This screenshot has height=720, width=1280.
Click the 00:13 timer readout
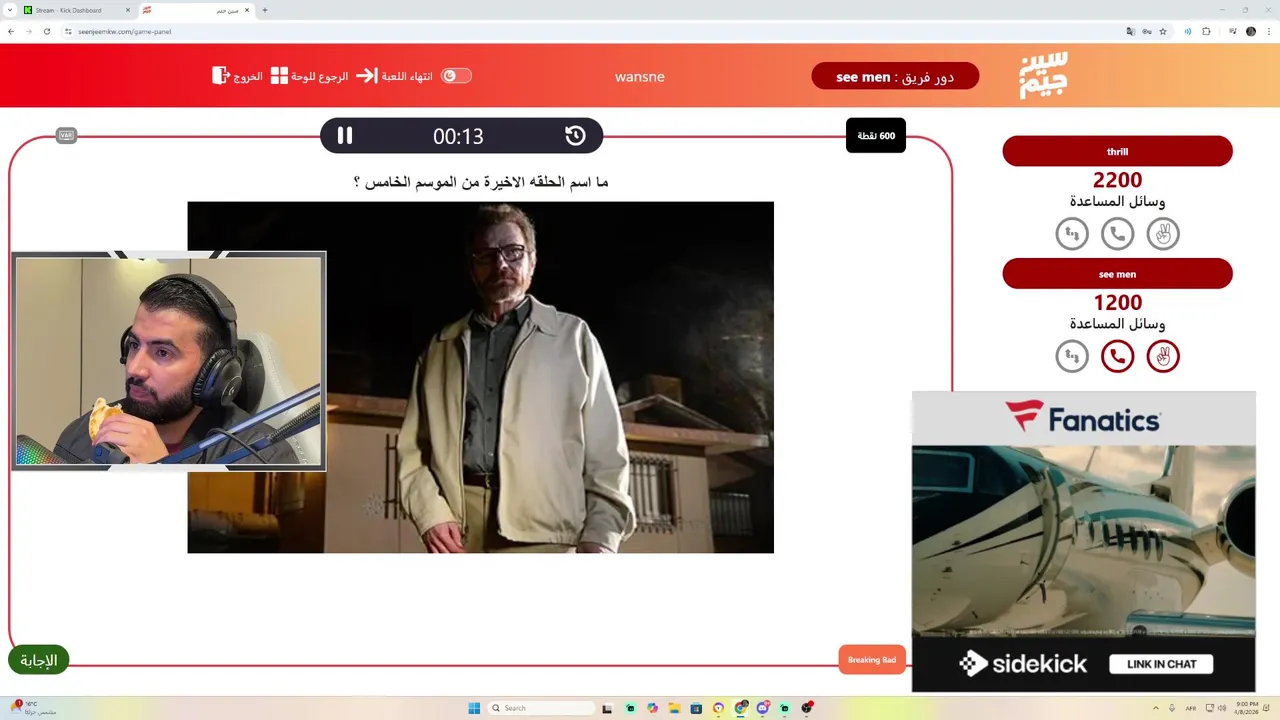point(458,137)
